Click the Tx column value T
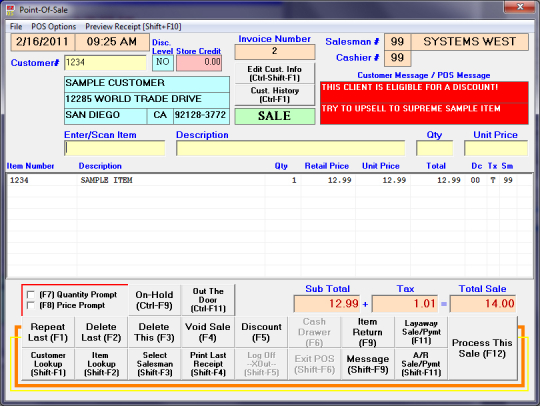This screenshot has width=540, height=406. [492, 180]
